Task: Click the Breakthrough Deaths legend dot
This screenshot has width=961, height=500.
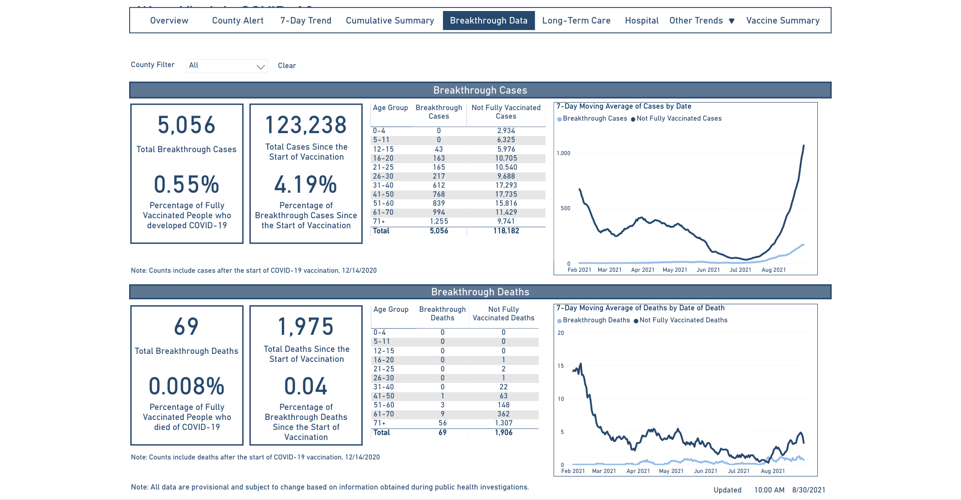Action: 560,321
